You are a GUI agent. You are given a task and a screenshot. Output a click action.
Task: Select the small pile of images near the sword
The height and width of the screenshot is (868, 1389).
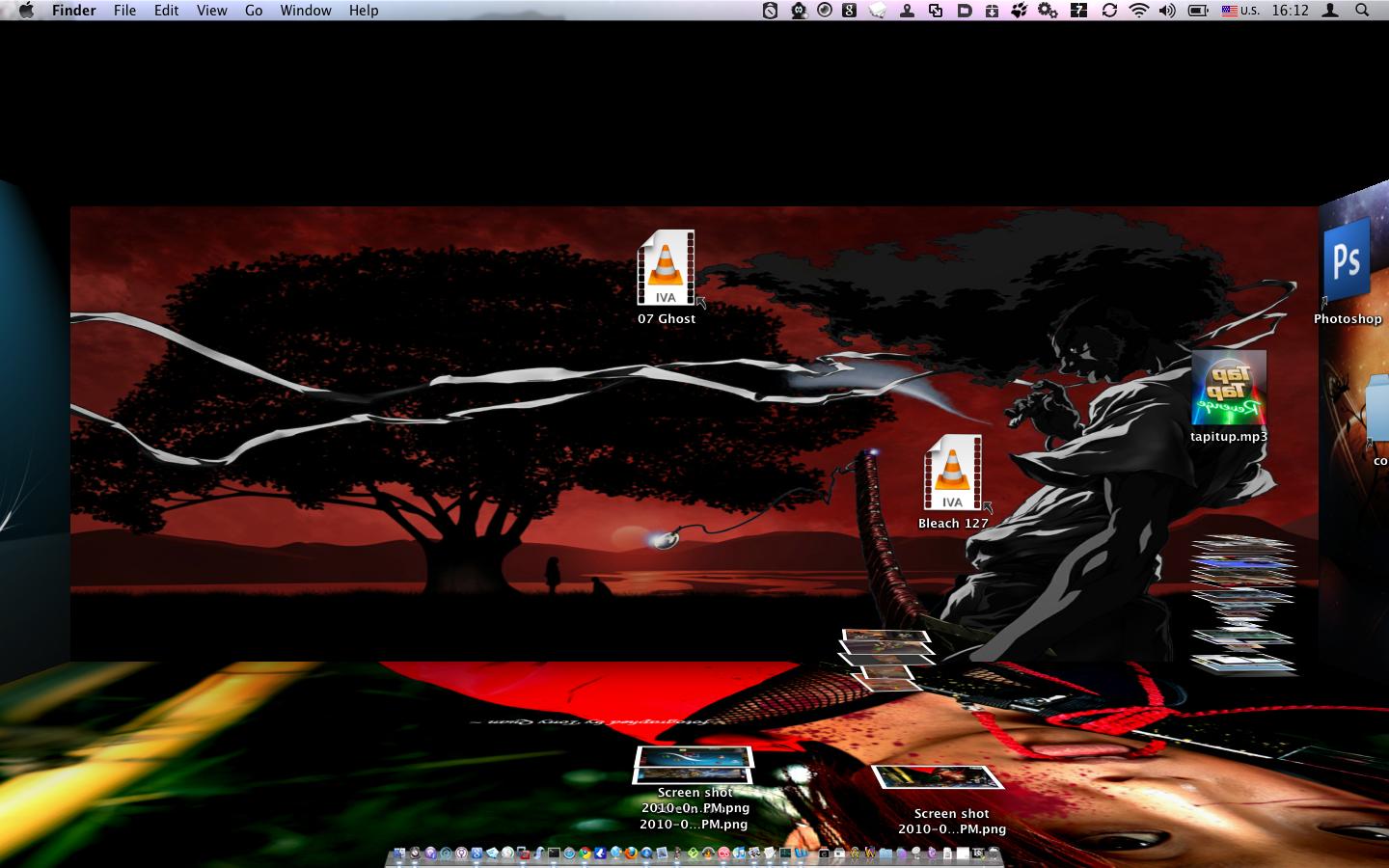pyautogui.click(x=885, y=661)
